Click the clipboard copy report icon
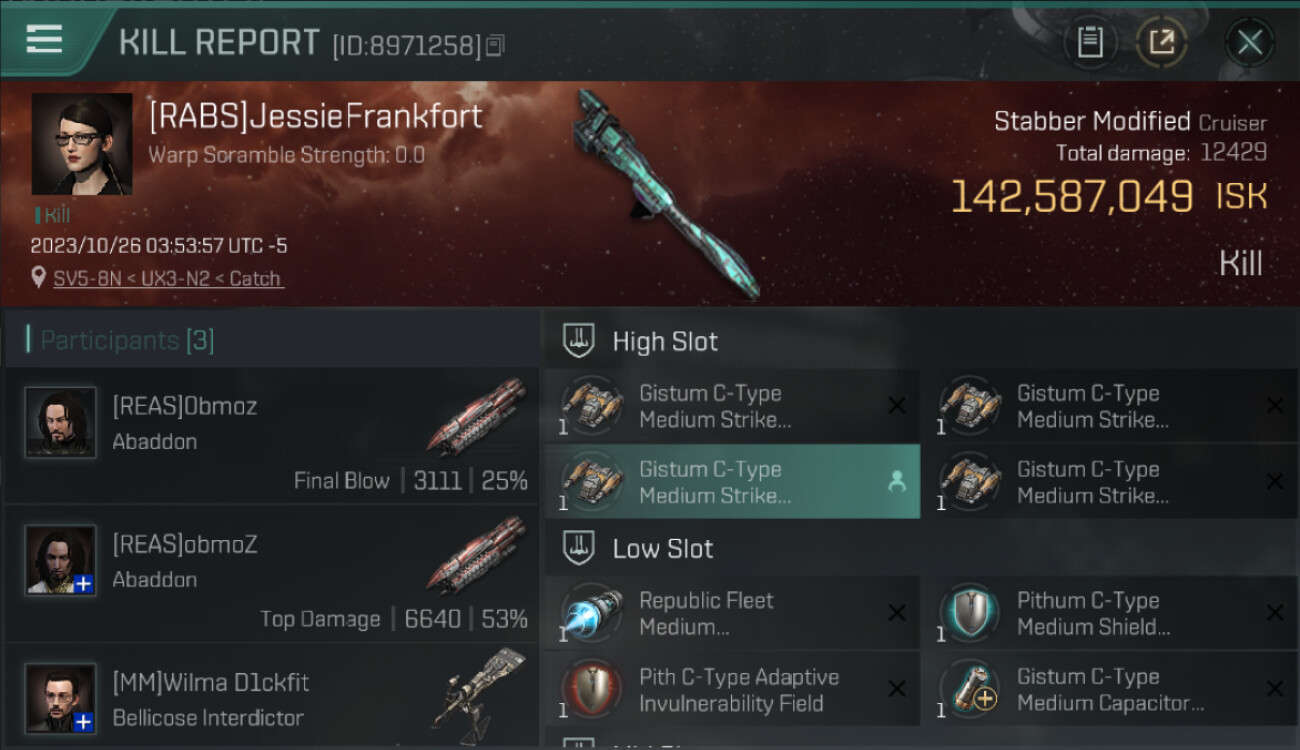The height and width of the screenshot is (750, 1300). 1090,42
